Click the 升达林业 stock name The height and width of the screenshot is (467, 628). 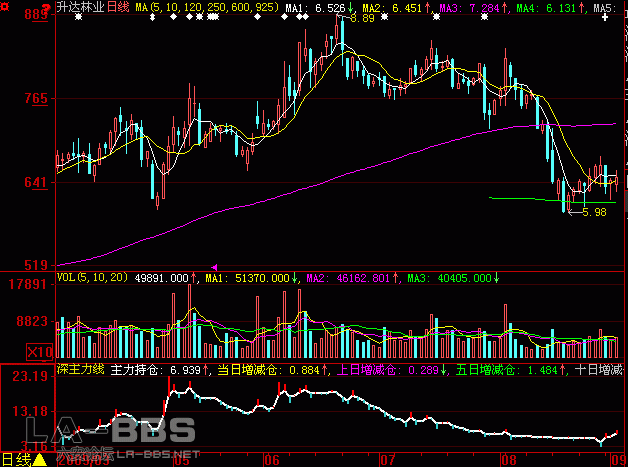coord(81,8)
